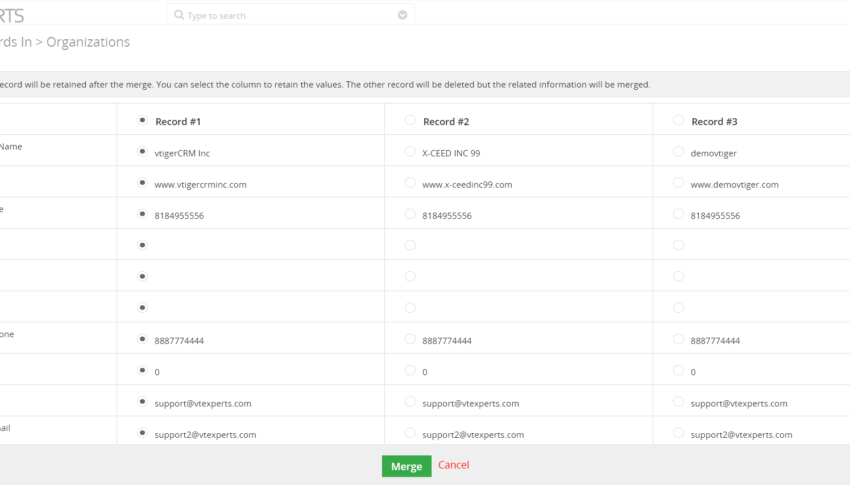
Task: Click the www.vtigercrminc.com cell text
Action: (x=200, y=185)
